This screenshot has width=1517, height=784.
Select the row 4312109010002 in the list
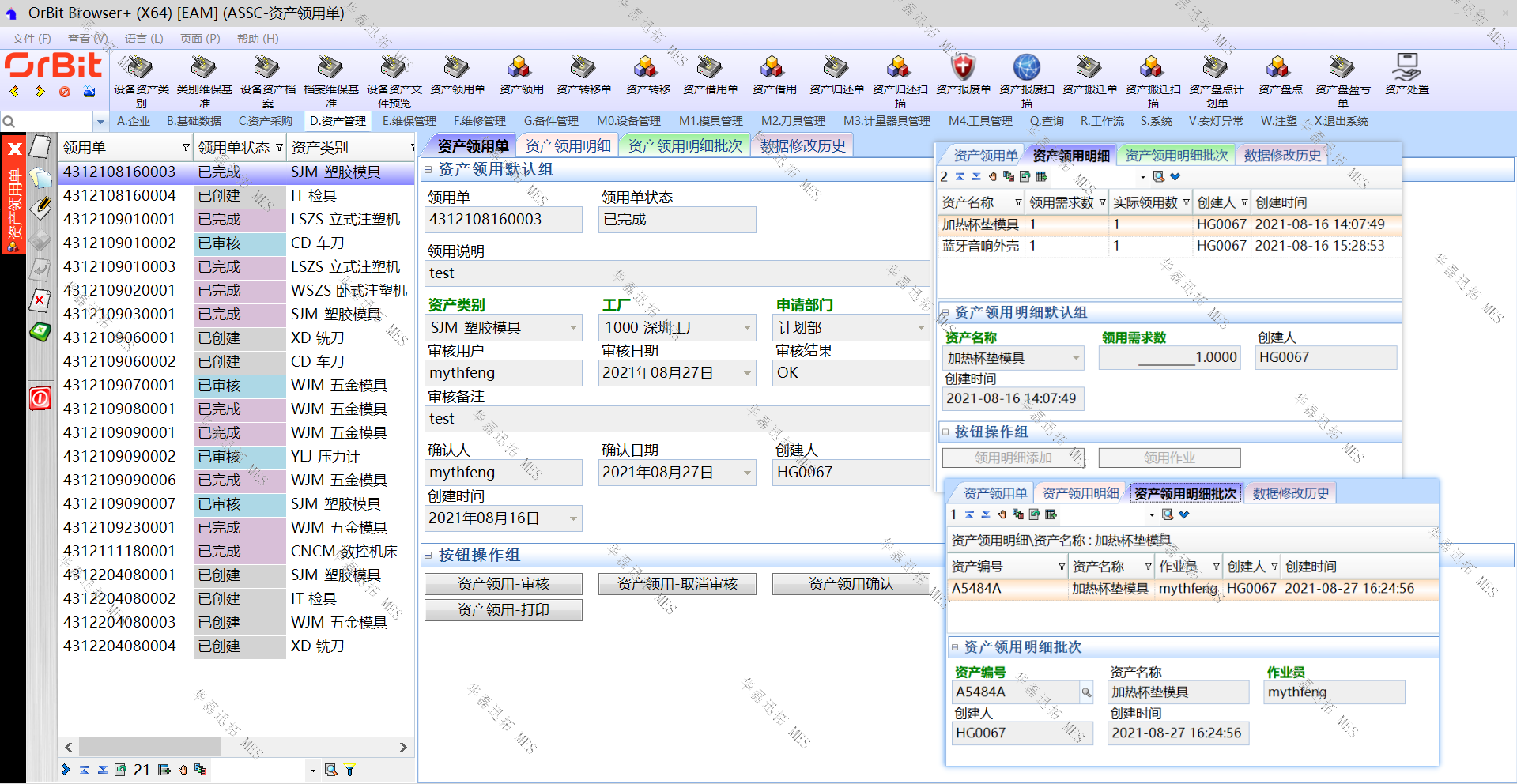point(236,243)
